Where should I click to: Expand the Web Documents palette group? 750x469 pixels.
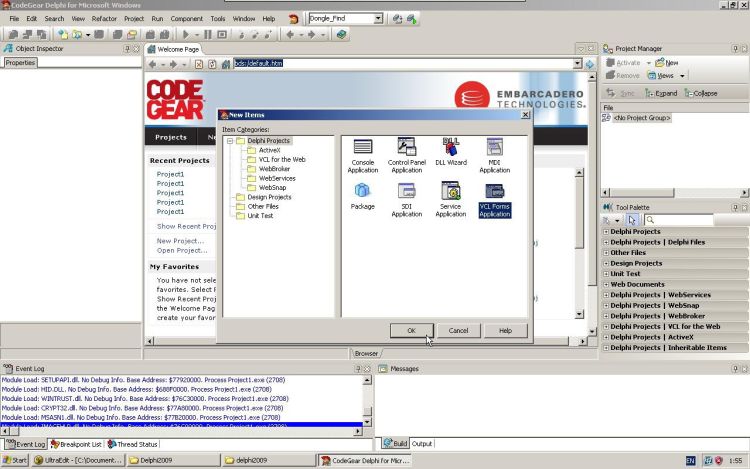(606, 284)
